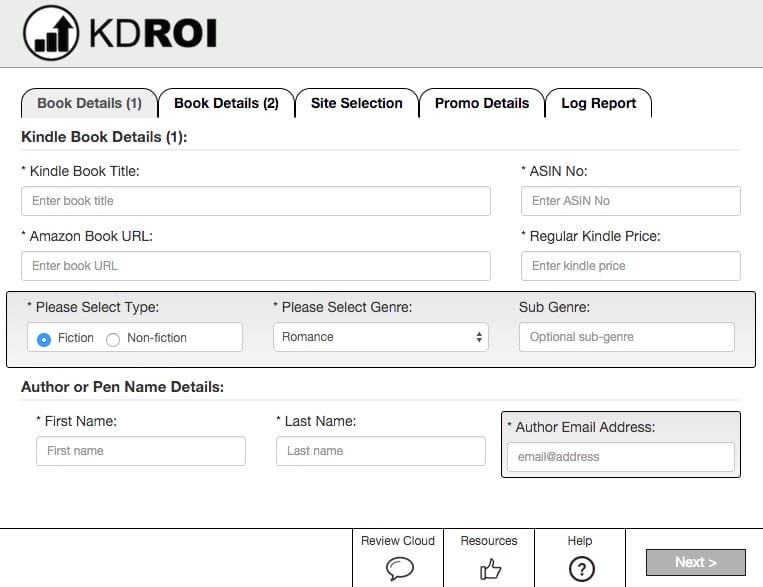
Task: Click the 'Review Cloud' label text
Action: tap(398, 541)
